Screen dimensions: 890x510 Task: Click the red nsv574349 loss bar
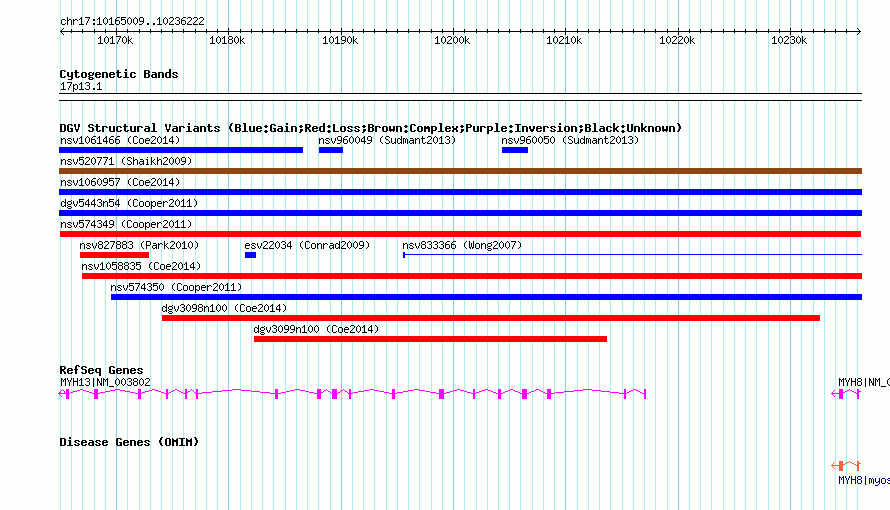tap(460, 234)
